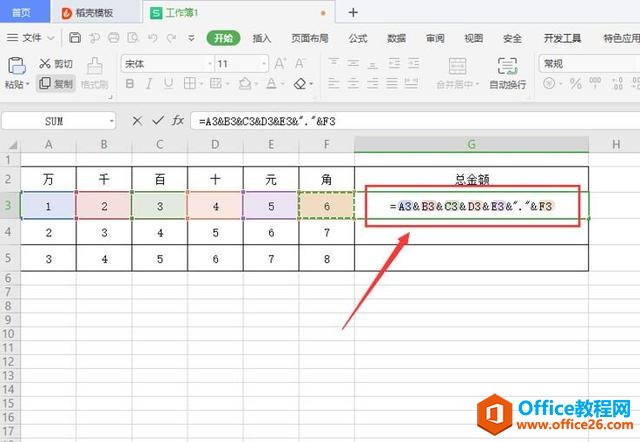Toggle underline formatting U
Screen dimensions: 640x442
point(168,84)
